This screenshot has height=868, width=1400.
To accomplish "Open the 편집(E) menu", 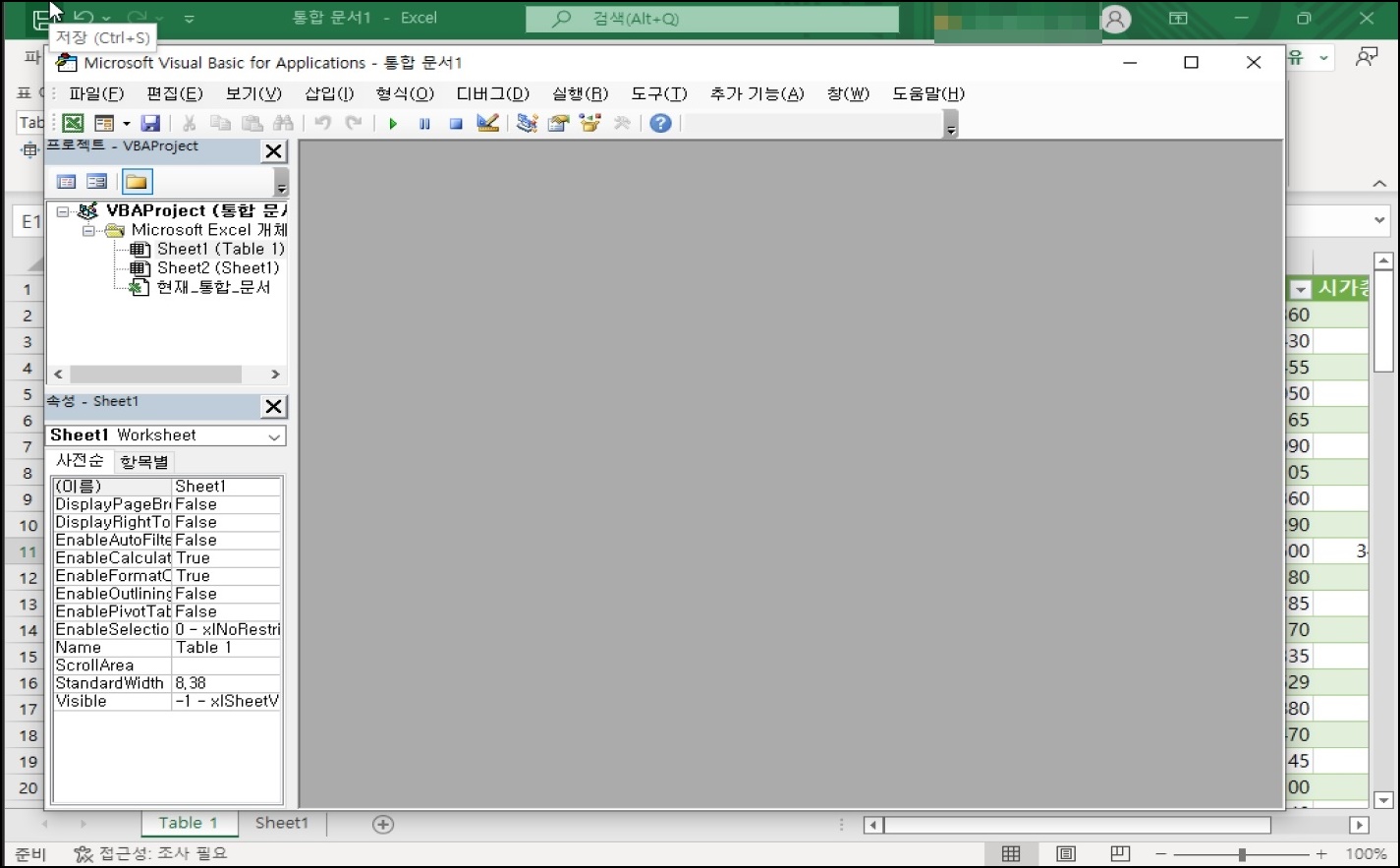I will [x=174, y=93].
